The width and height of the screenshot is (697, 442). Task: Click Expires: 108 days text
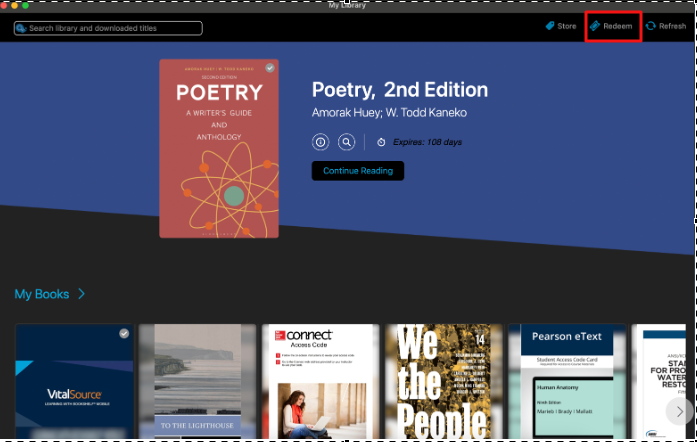[x=427, y=142]
